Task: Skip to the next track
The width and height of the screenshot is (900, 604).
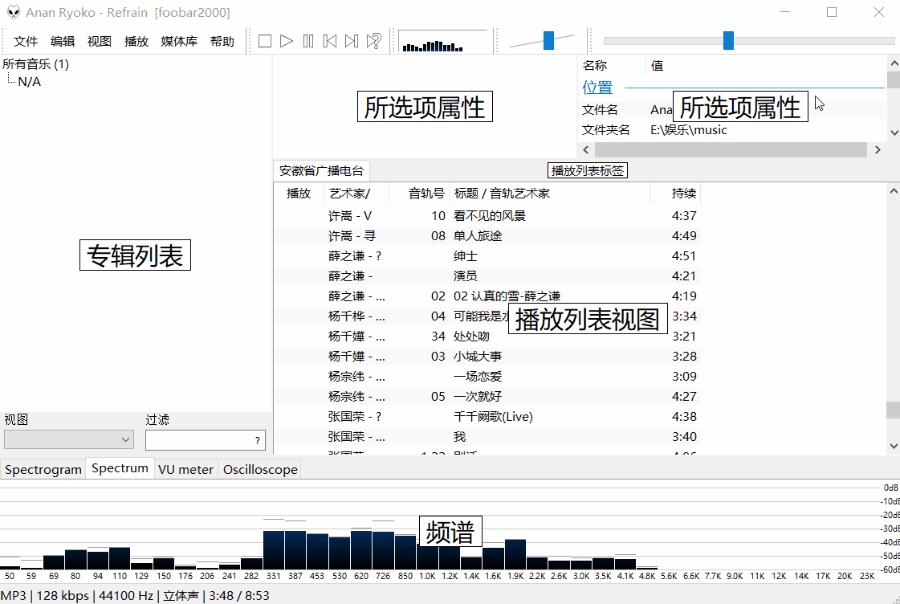Action: point(351,41)
